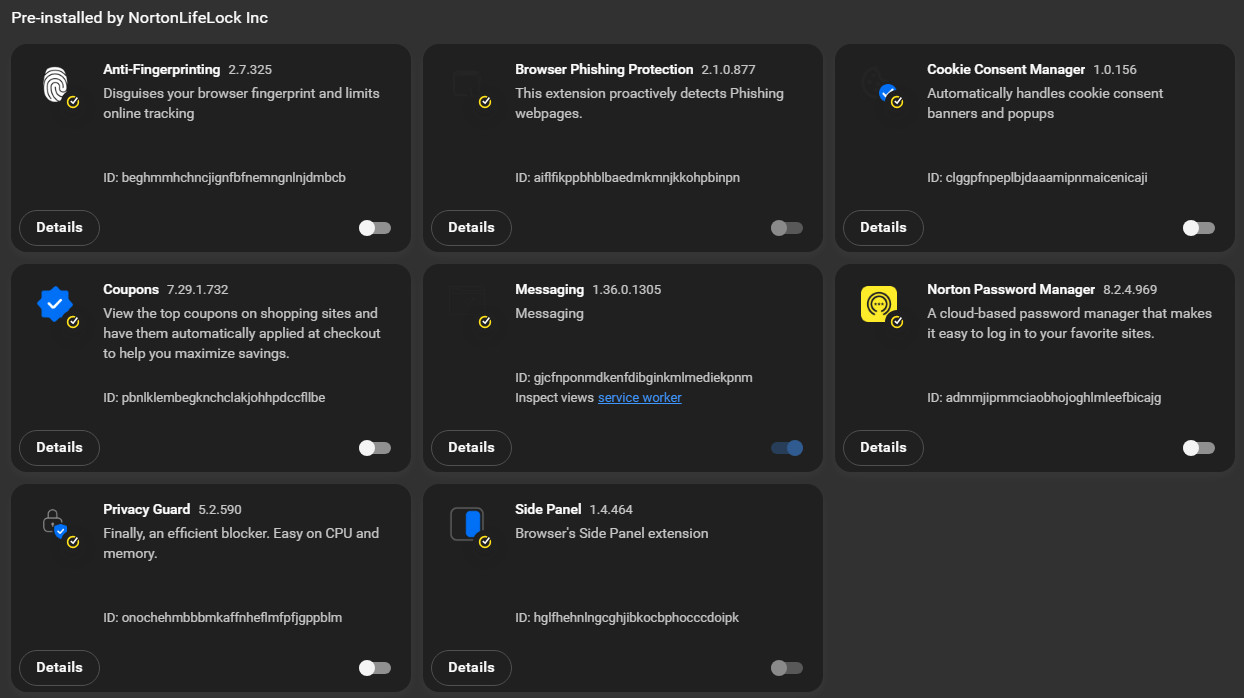Image resolution: width=1244 pixels, height=698 pixels.
Task: Click the Coupons blue badge icon
Action: tap(56, 304)
